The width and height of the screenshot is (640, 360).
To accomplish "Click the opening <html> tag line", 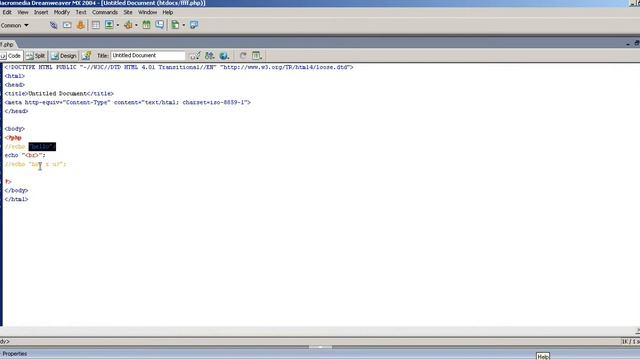I will click(15, 76).
